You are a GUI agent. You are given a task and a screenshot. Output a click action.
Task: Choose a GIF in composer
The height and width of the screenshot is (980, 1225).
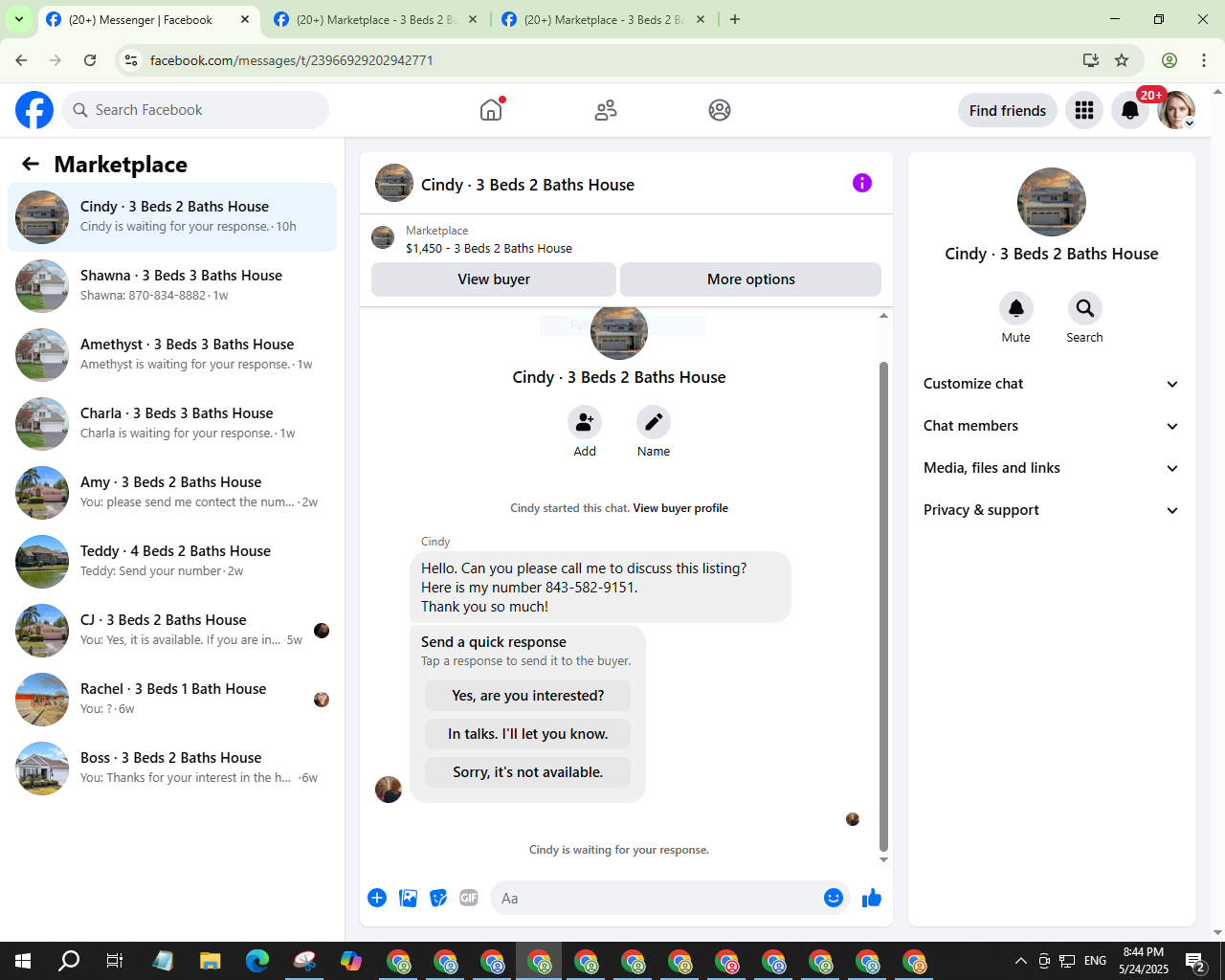pyautogui.click(x=469, y=898)
